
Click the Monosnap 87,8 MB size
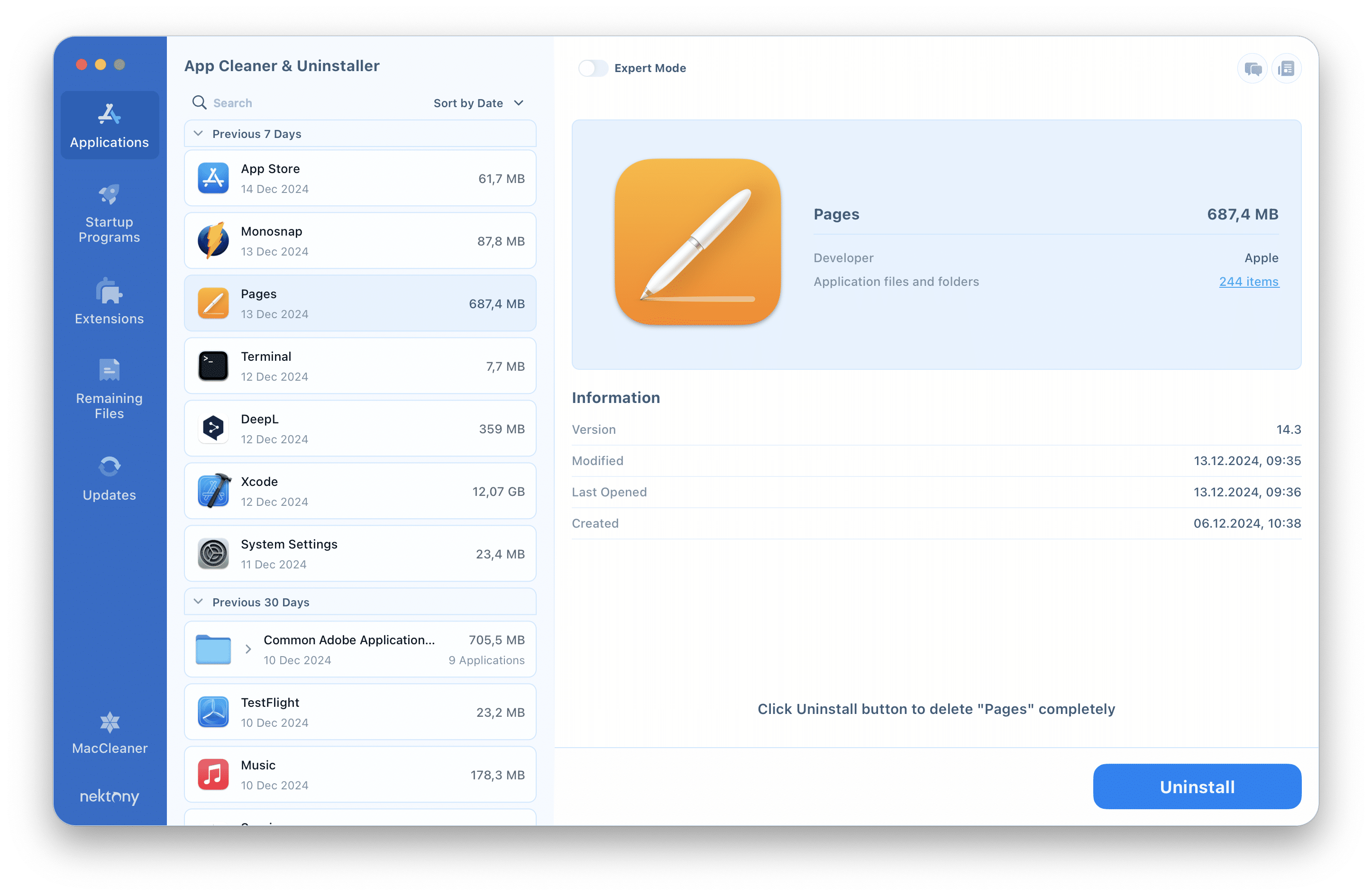501,241
